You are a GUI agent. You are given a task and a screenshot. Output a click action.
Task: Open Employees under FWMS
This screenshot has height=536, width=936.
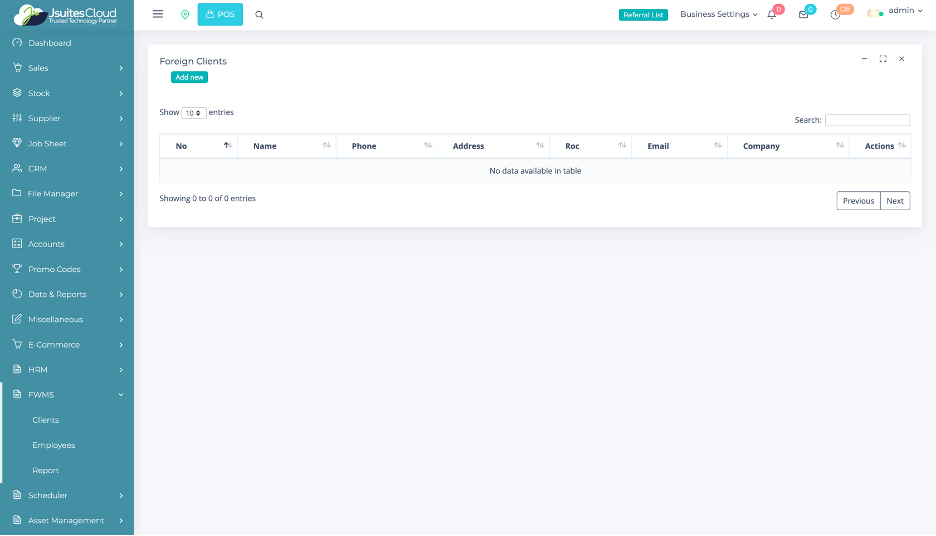pos(54,445)
